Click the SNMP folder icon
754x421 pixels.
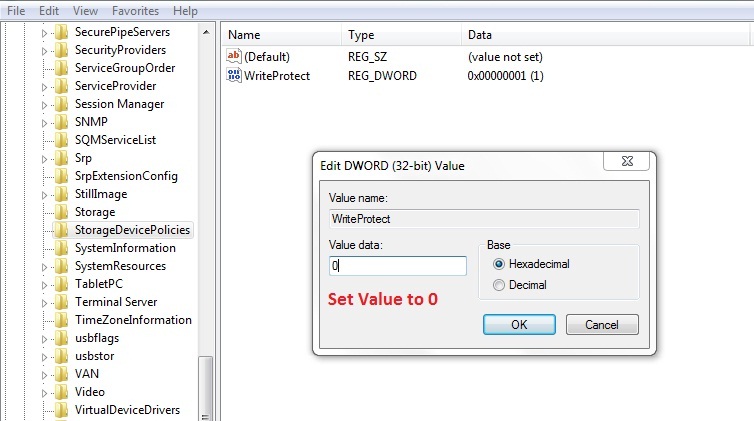[62, 122]
